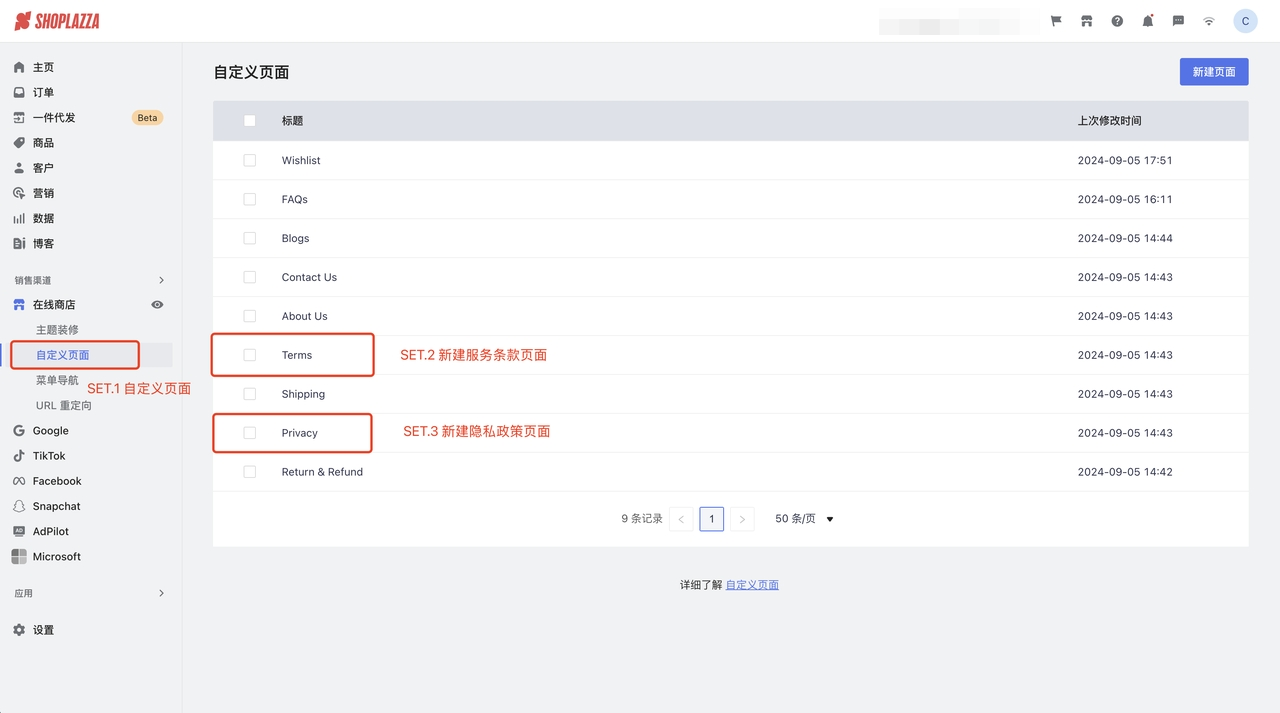
Task: Open the help question mark icon
Action: click(1117, 21)
